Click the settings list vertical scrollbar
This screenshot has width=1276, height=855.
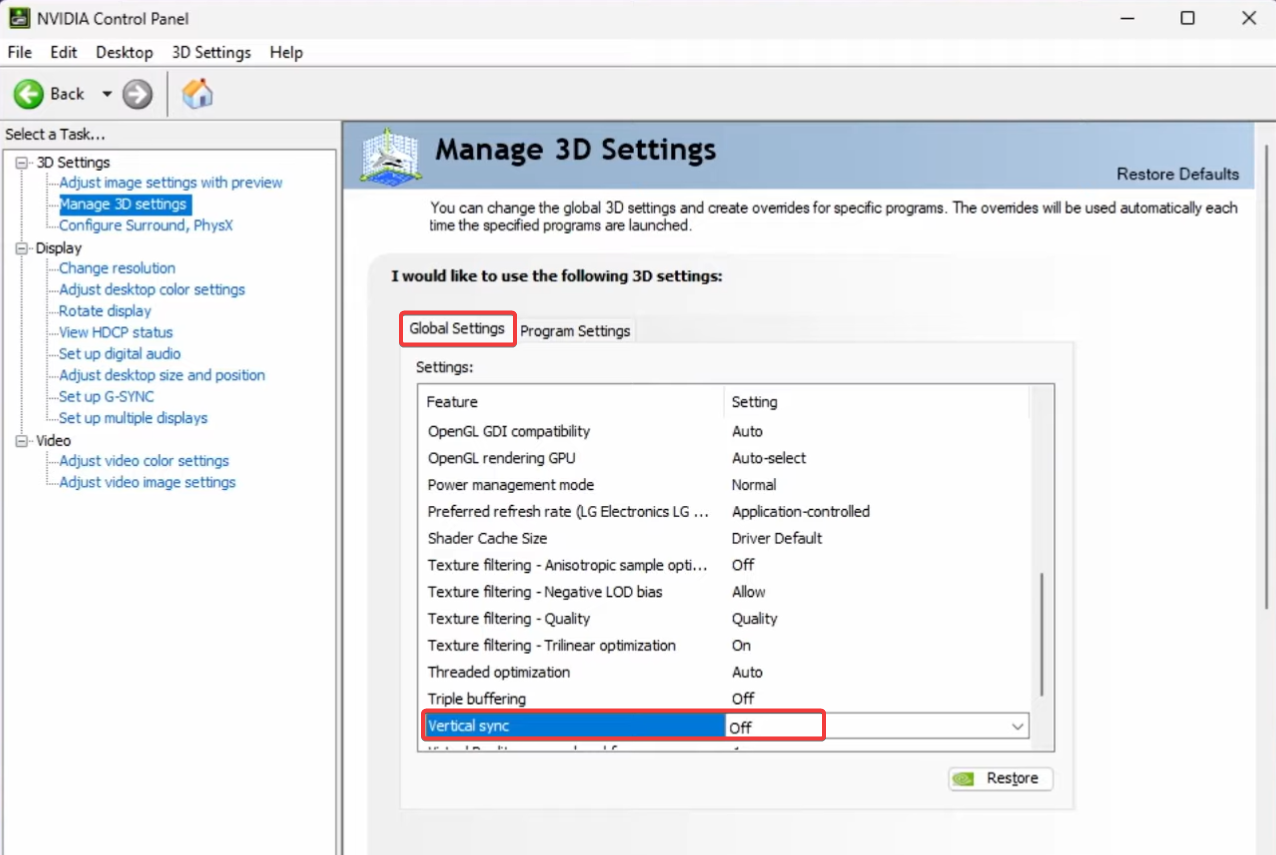pyautogui.click(x=1041, y=634)
